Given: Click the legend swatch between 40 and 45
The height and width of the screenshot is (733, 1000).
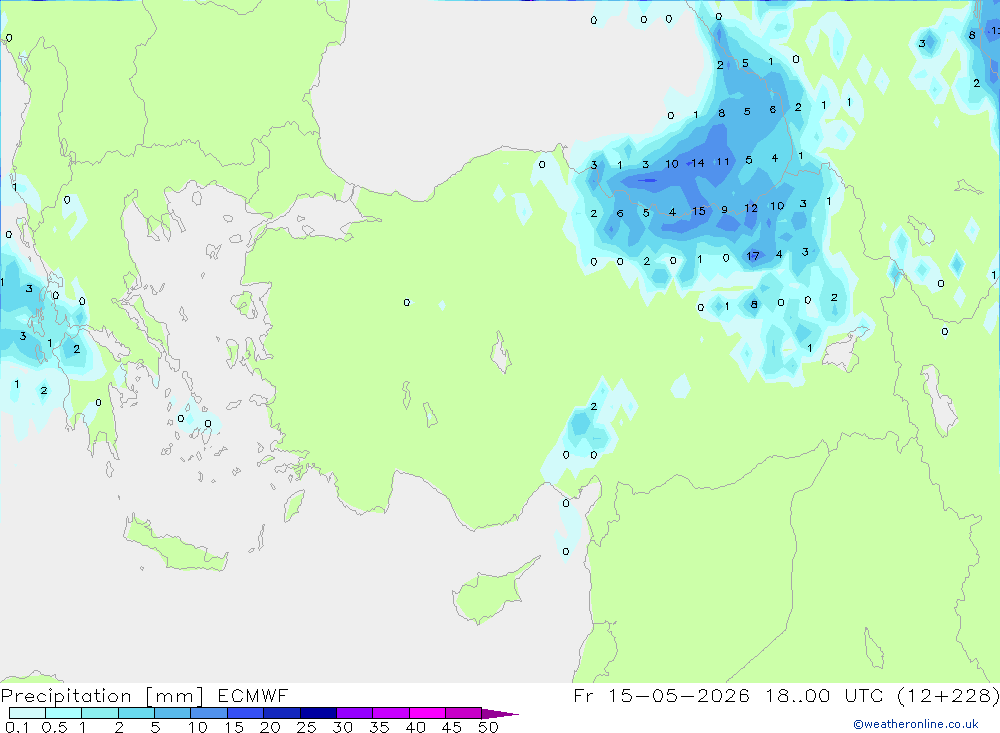Looking at the screenshot, I should point(427,713).
